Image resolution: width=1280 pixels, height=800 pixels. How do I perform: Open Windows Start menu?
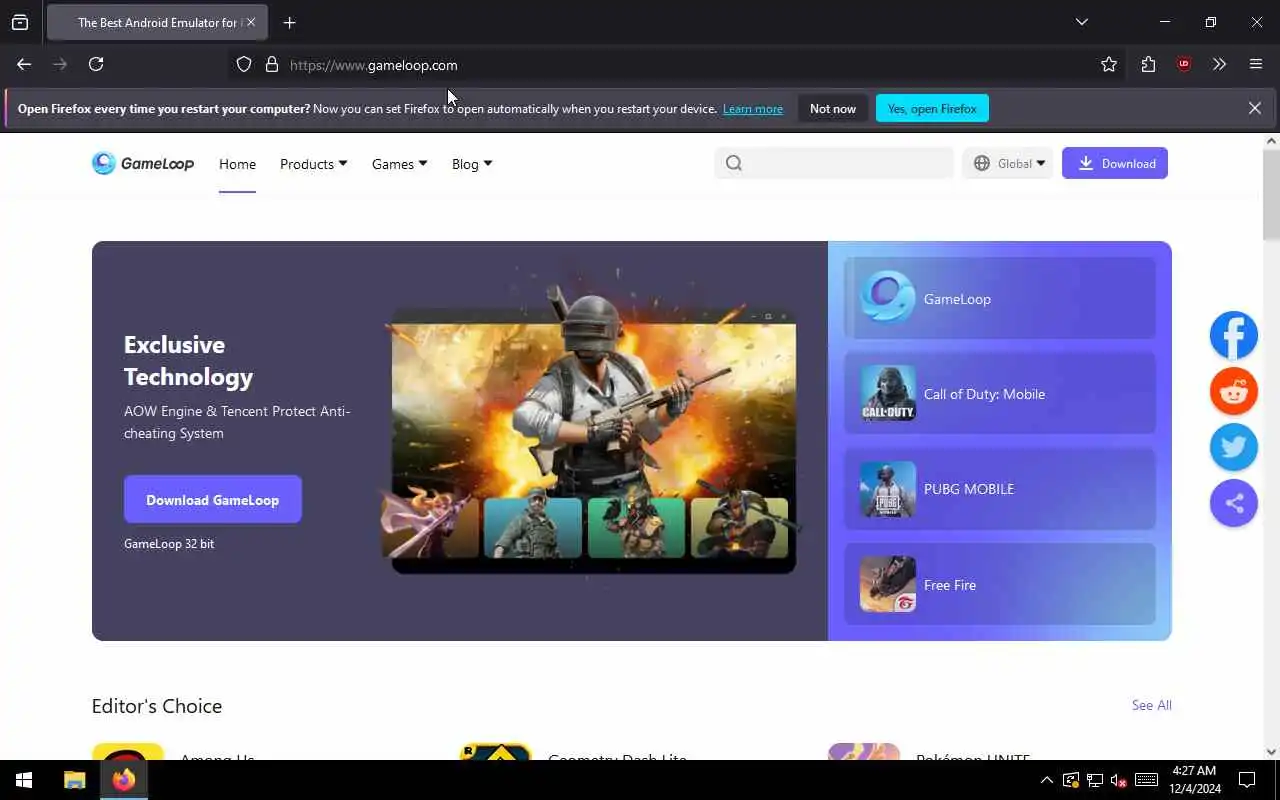(24, 780)
